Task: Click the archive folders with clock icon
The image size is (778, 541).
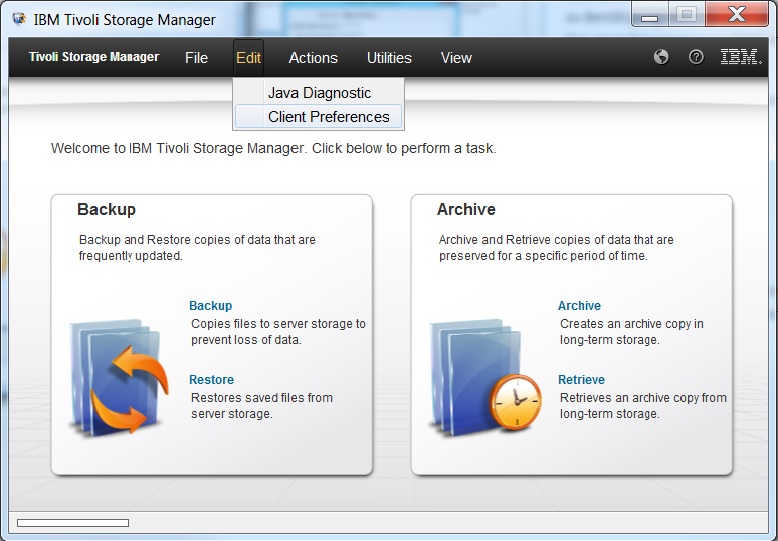Action: tap(485, 378)
